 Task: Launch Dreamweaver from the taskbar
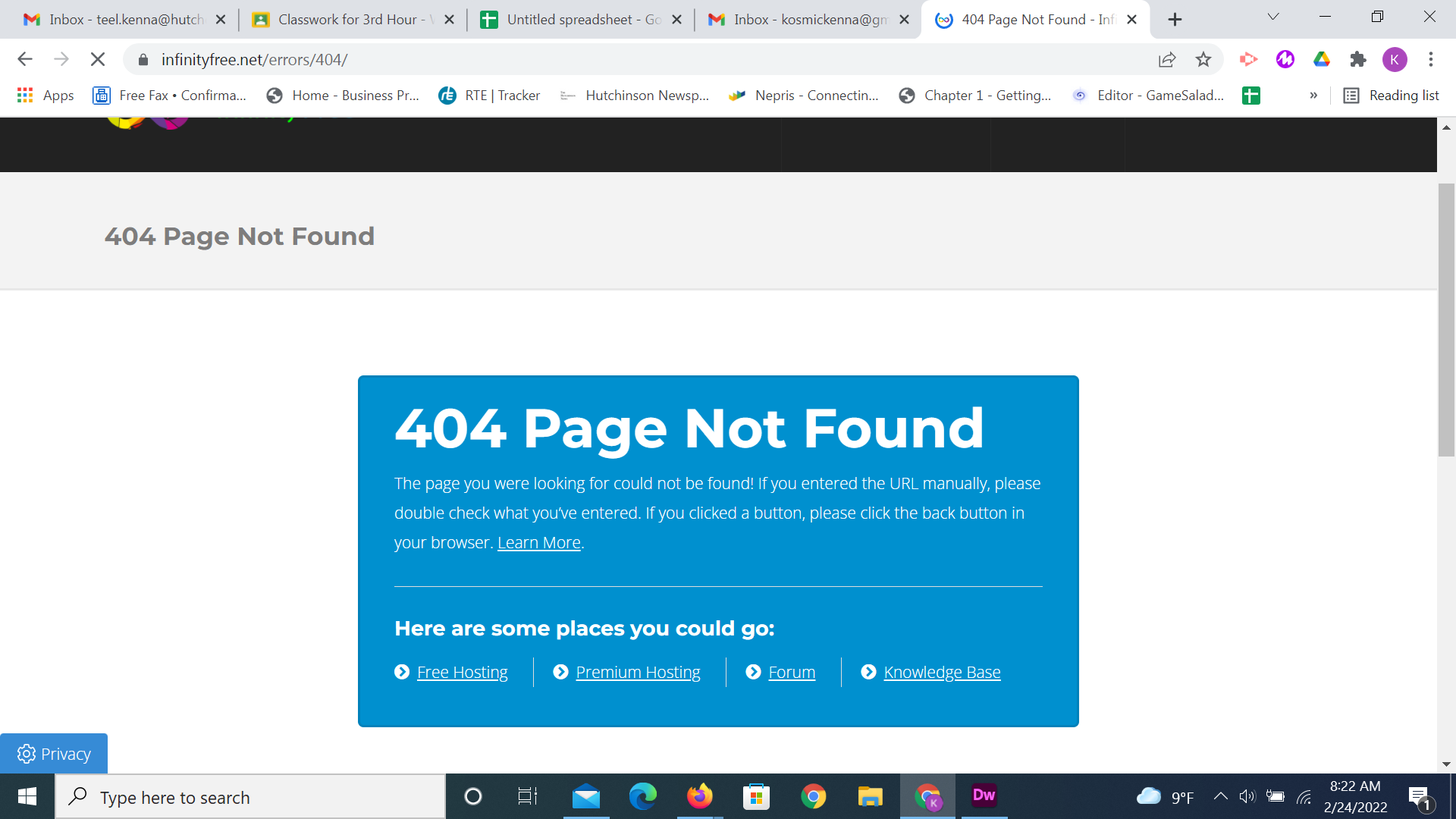(984, 796)
